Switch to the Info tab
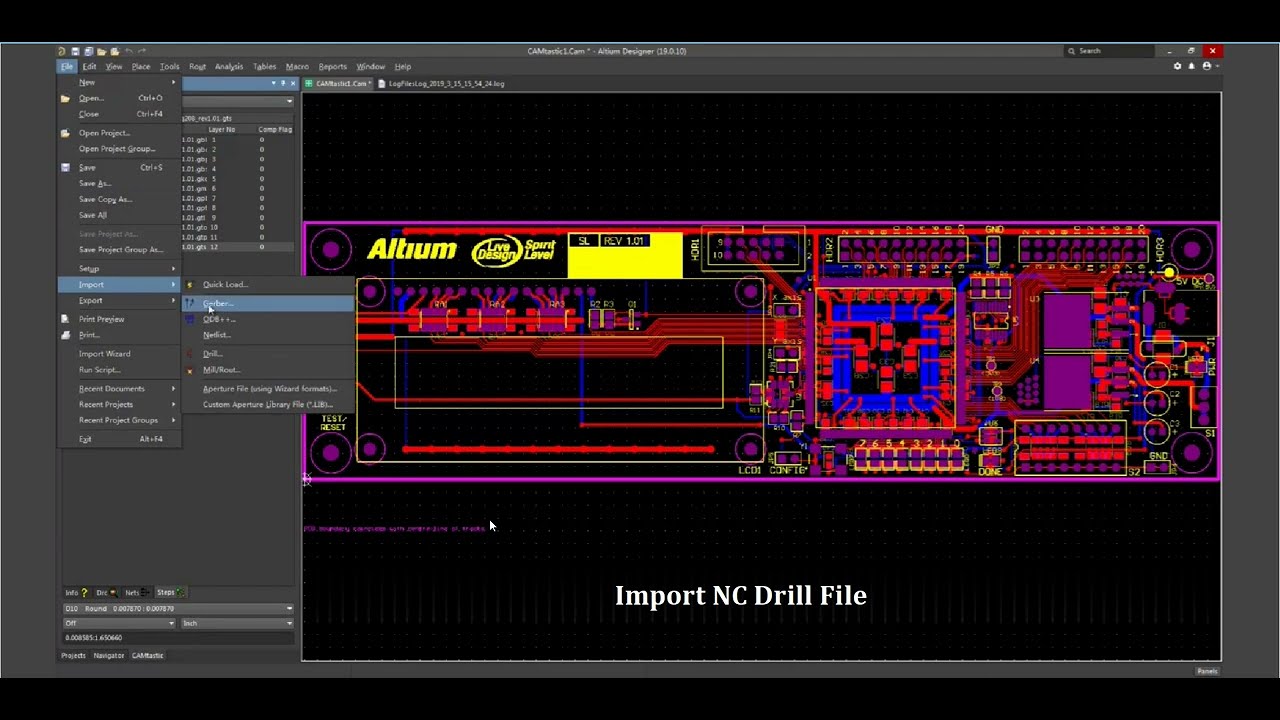The width and height of the screenshot is (1280, 720). click(76, 592)
